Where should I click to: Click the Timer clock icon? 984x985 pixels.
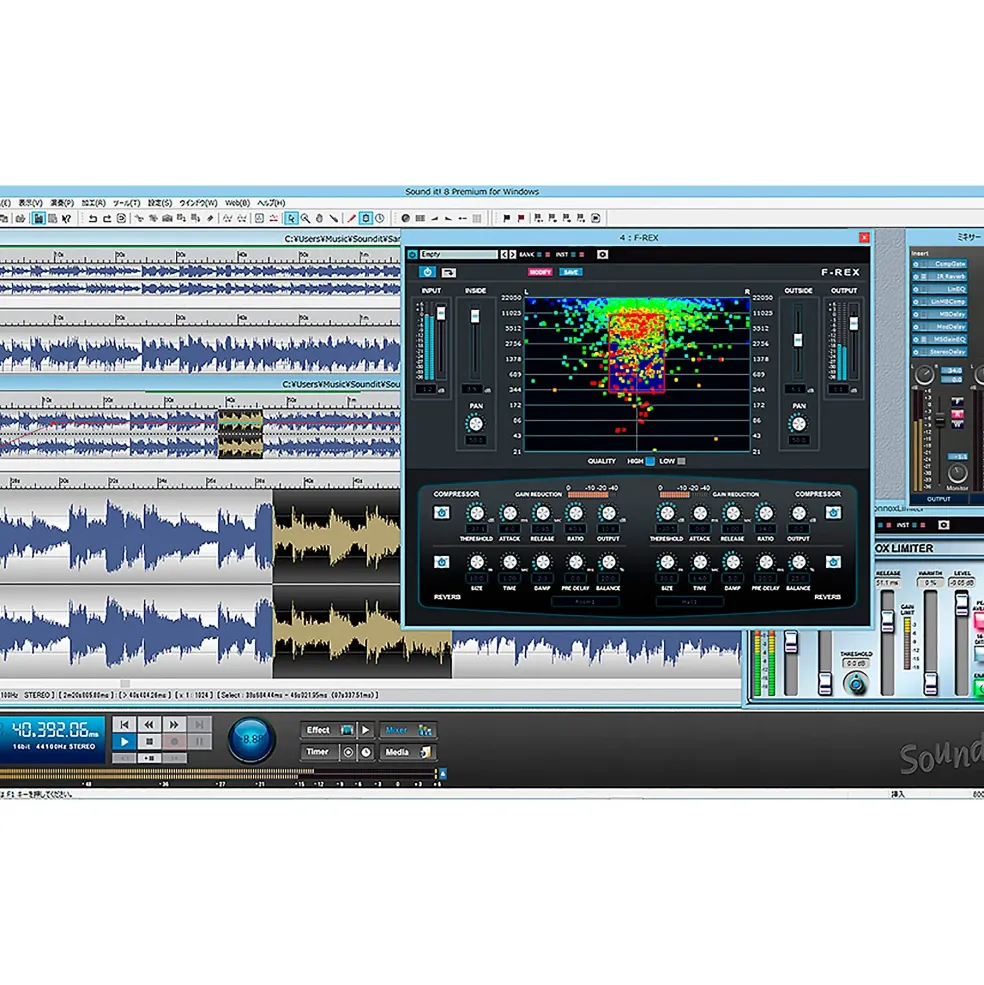coord(366,752)
